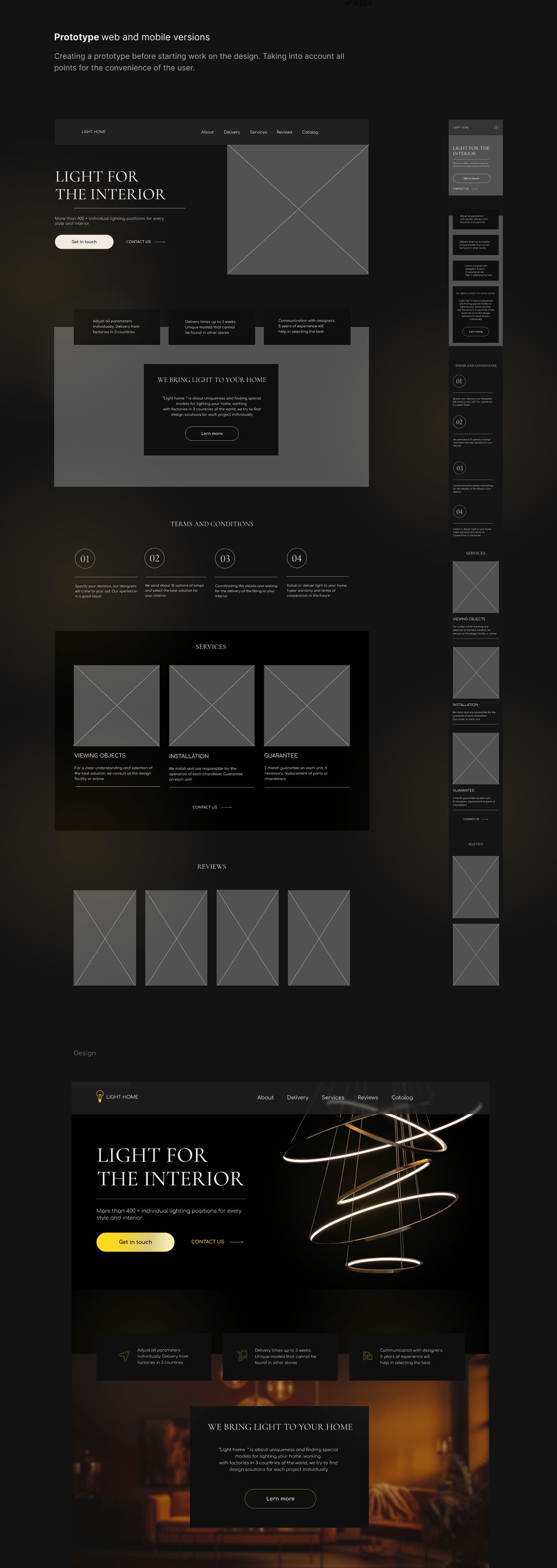
Task: Select the 02 step circle in the mobile wireframe
Action: click(459, 422)
